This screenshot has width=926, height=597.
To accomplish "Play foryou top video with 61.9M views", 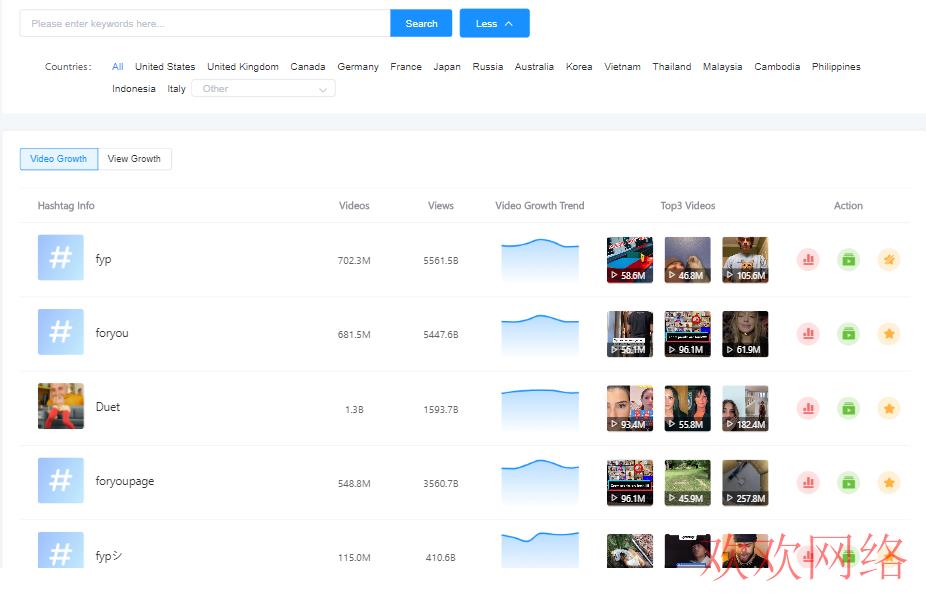I will pos(745,334).
